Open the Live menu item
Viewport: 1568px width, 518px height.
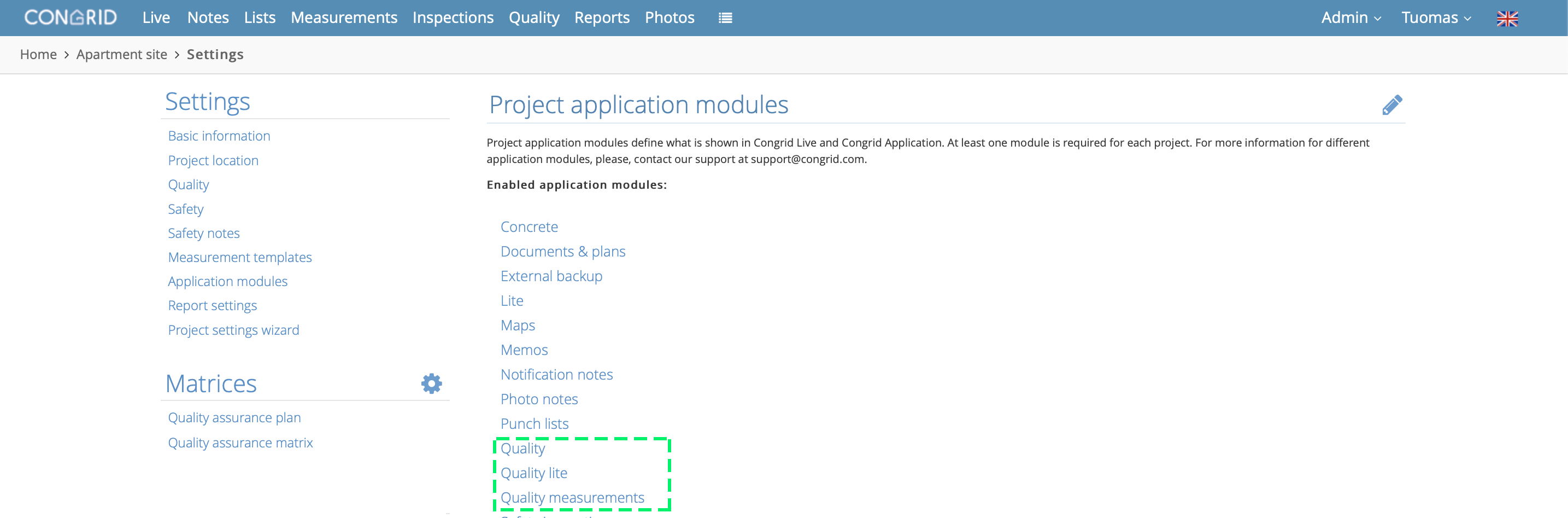click(x=156, y=18)
